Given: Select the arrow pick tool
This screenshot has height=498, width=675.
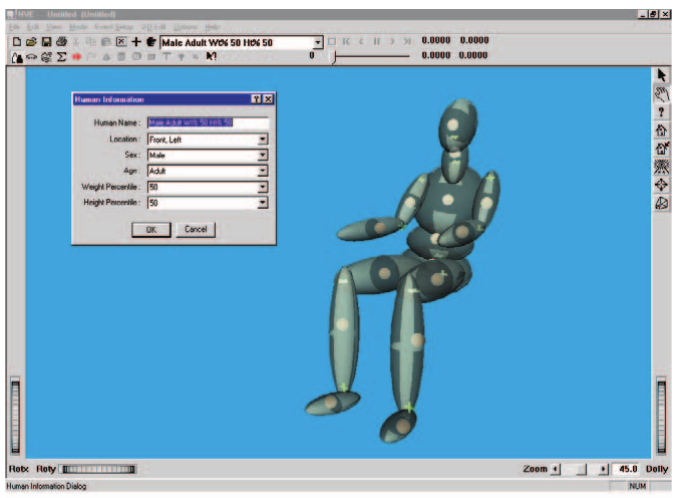Looking at the screenshot, I should (x=662, y=75).
